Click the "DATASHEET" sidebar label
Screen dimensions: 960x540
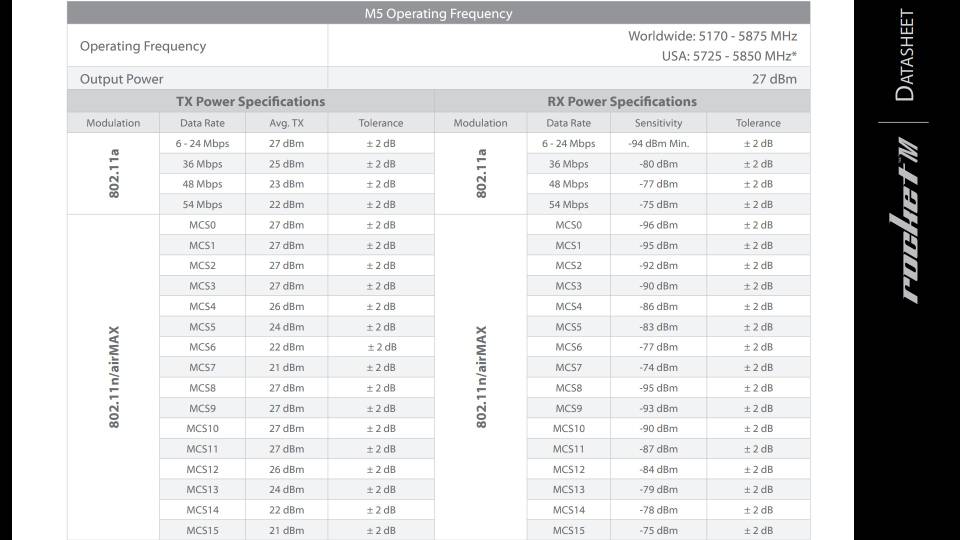pos(904,55)
